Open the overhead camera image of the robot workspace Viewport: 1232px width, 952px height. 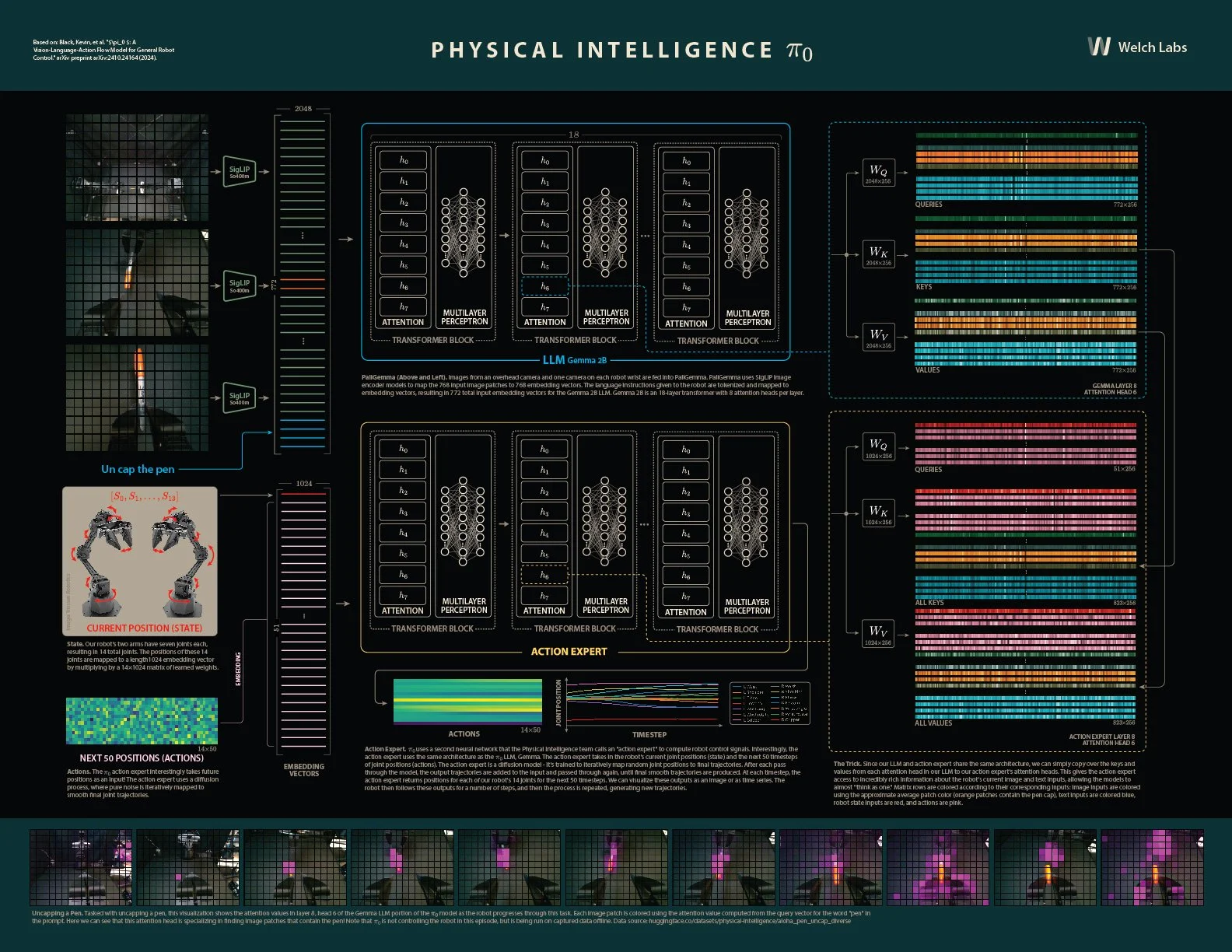pos(137,168)
